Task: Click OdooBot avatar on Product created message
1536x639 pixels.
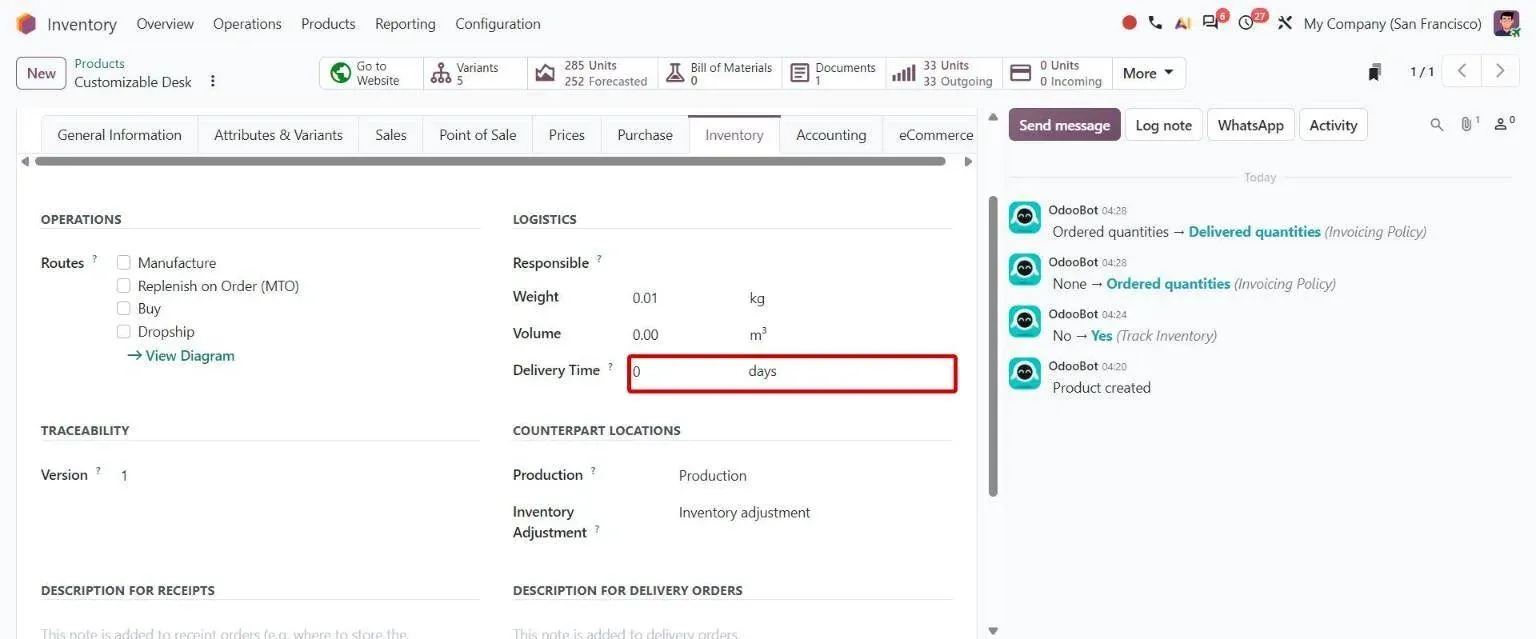Action: (x=1025, y=374)
